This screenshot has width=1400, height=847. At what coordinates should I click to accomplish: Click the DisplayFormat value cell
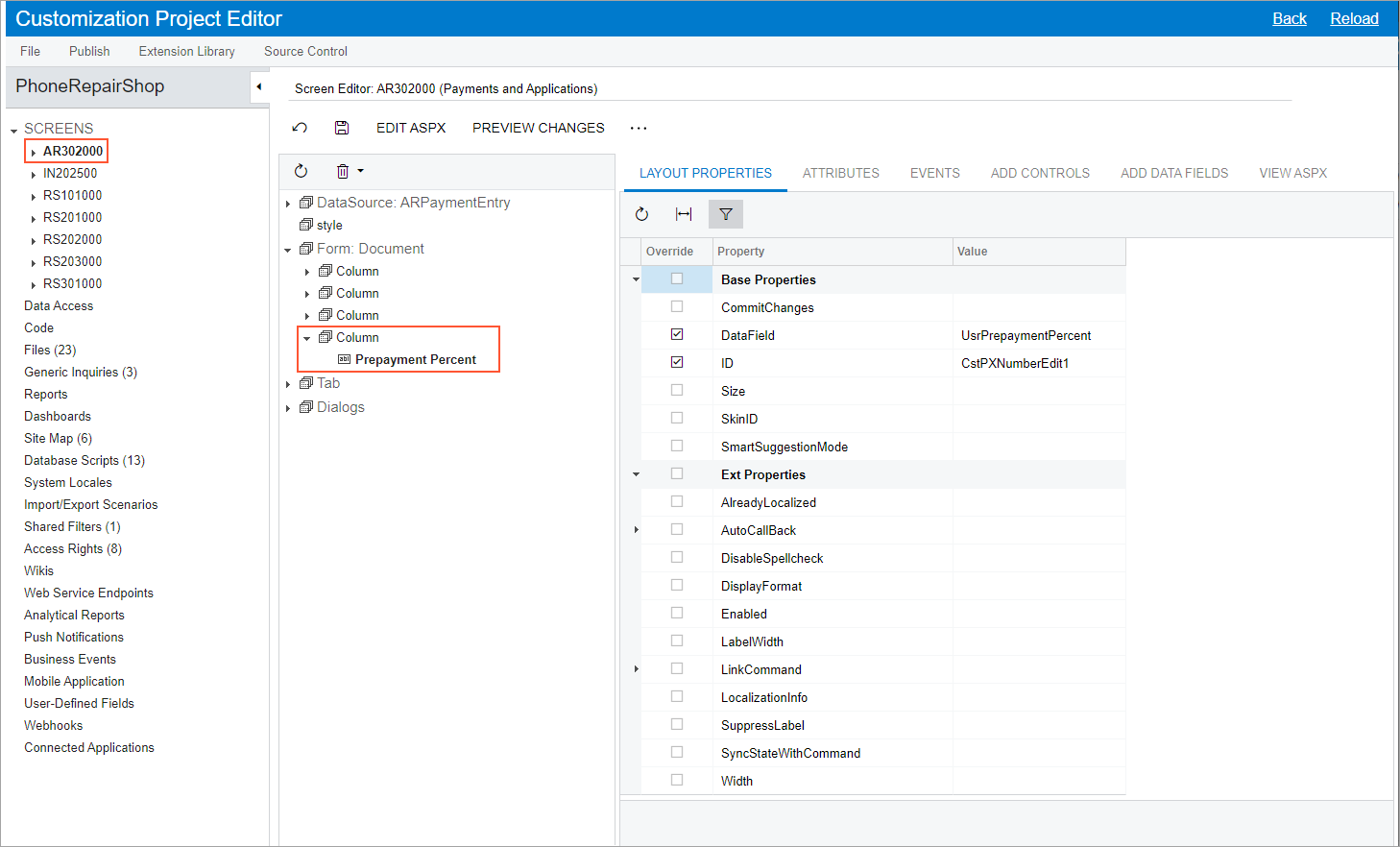1038,586
